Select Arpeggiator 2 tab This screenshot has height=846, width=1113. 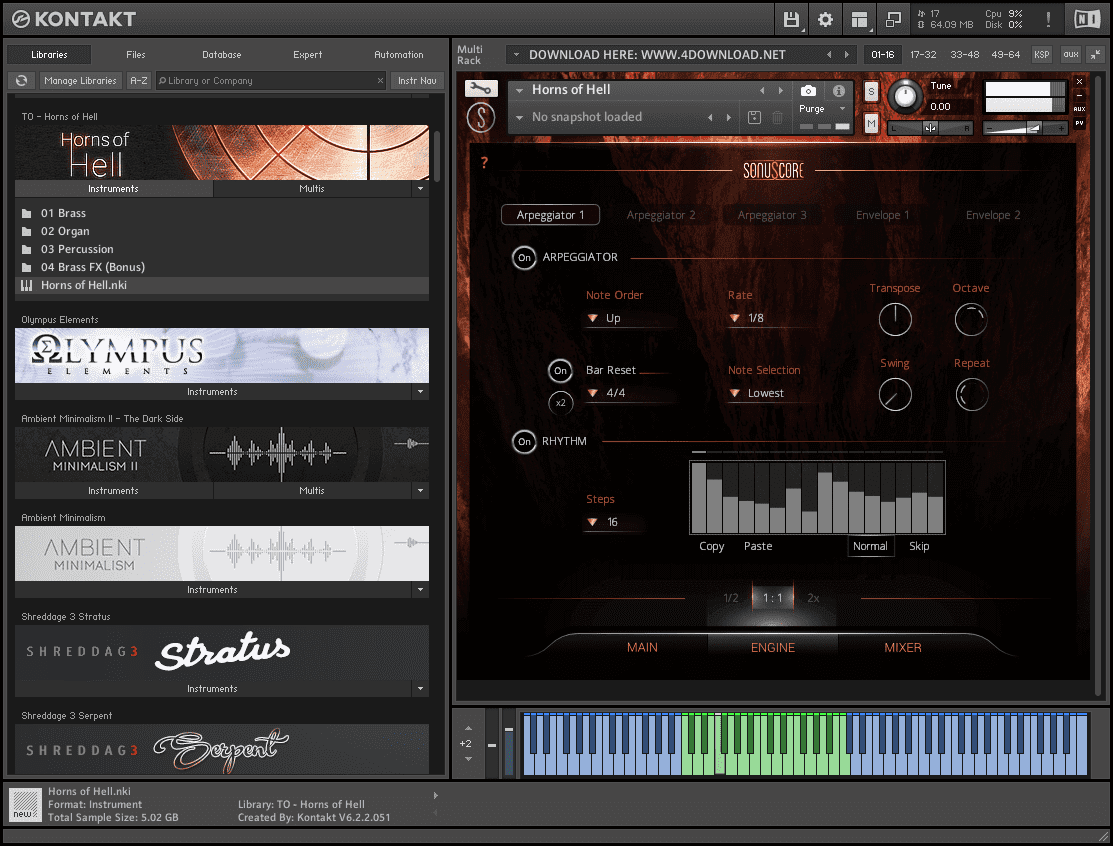click(x=661, y=215)
